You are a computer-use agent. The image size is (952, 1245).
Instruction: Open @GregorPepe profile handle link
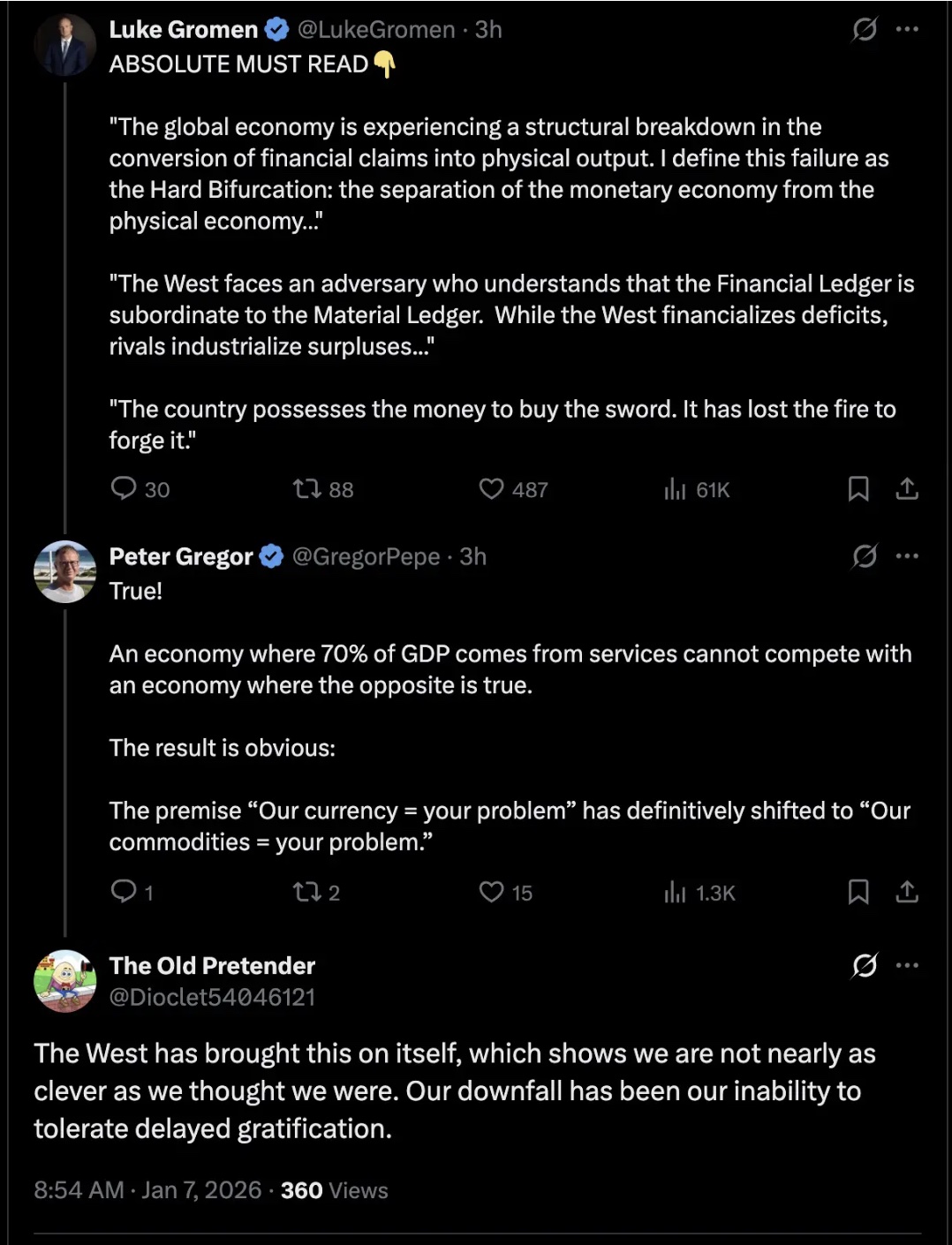coord(366,556)
